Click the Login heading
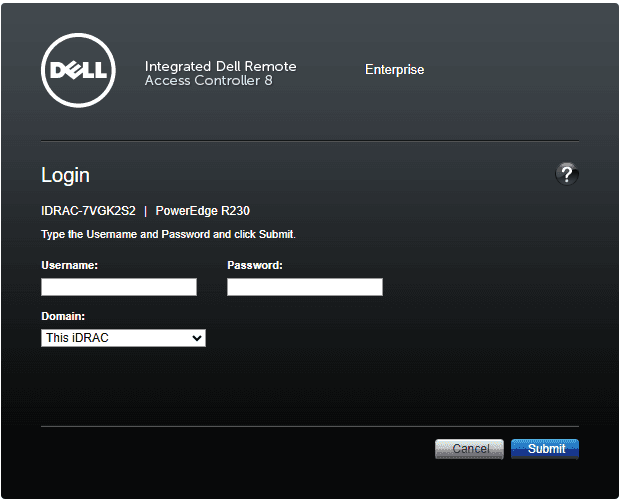The height and width of the screenshot is (499, 621). [65, 175]
